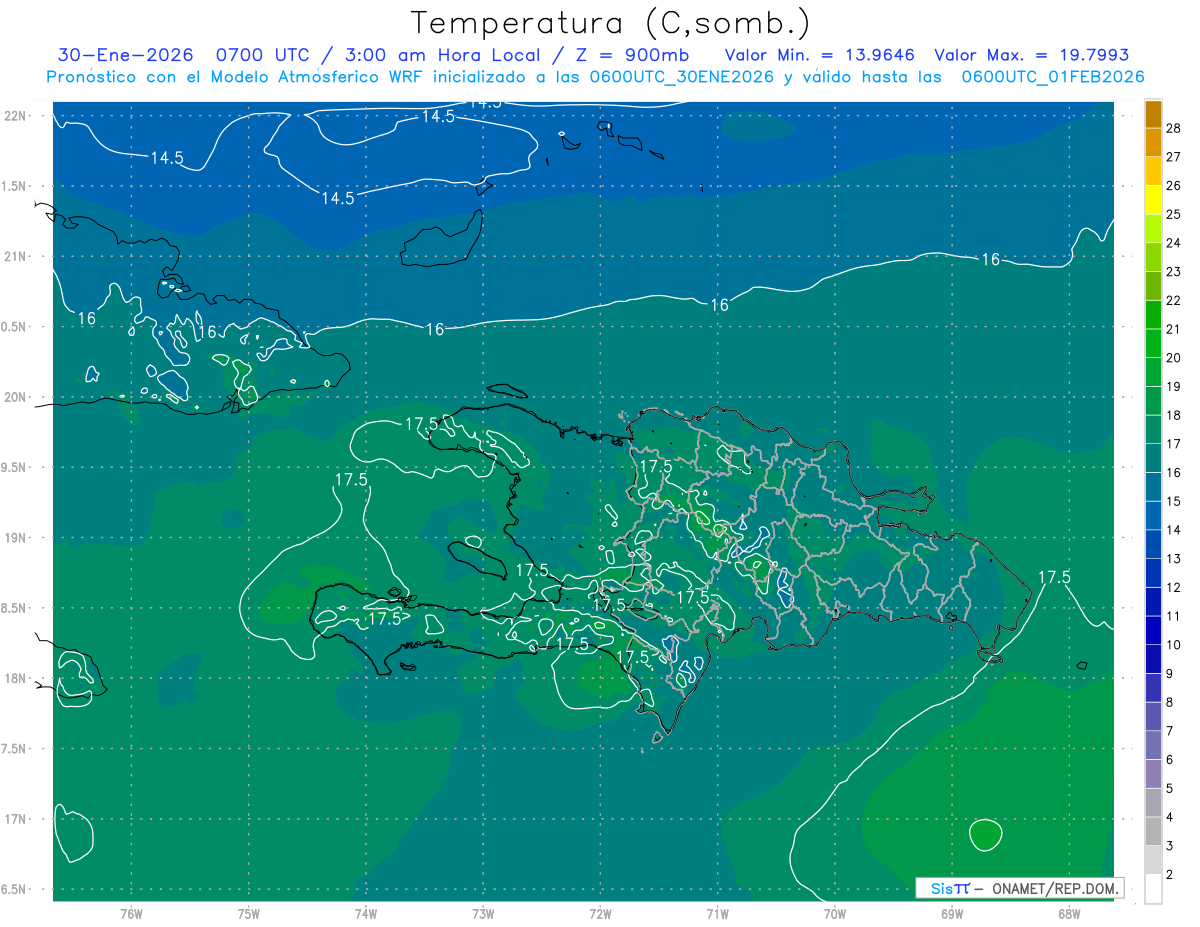Image resolution: width=1200 pixels, height=927 pixels.
Task: Pick the white swatch at colorbar bottom
Action: tap(1153, 888)
